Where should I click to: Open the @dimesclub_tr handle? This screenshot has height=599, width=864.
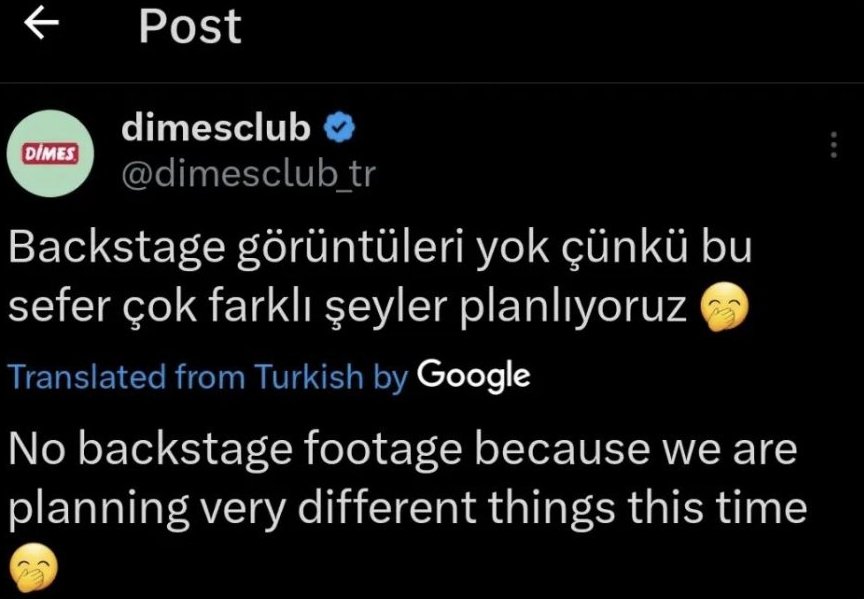click(248, 174)
